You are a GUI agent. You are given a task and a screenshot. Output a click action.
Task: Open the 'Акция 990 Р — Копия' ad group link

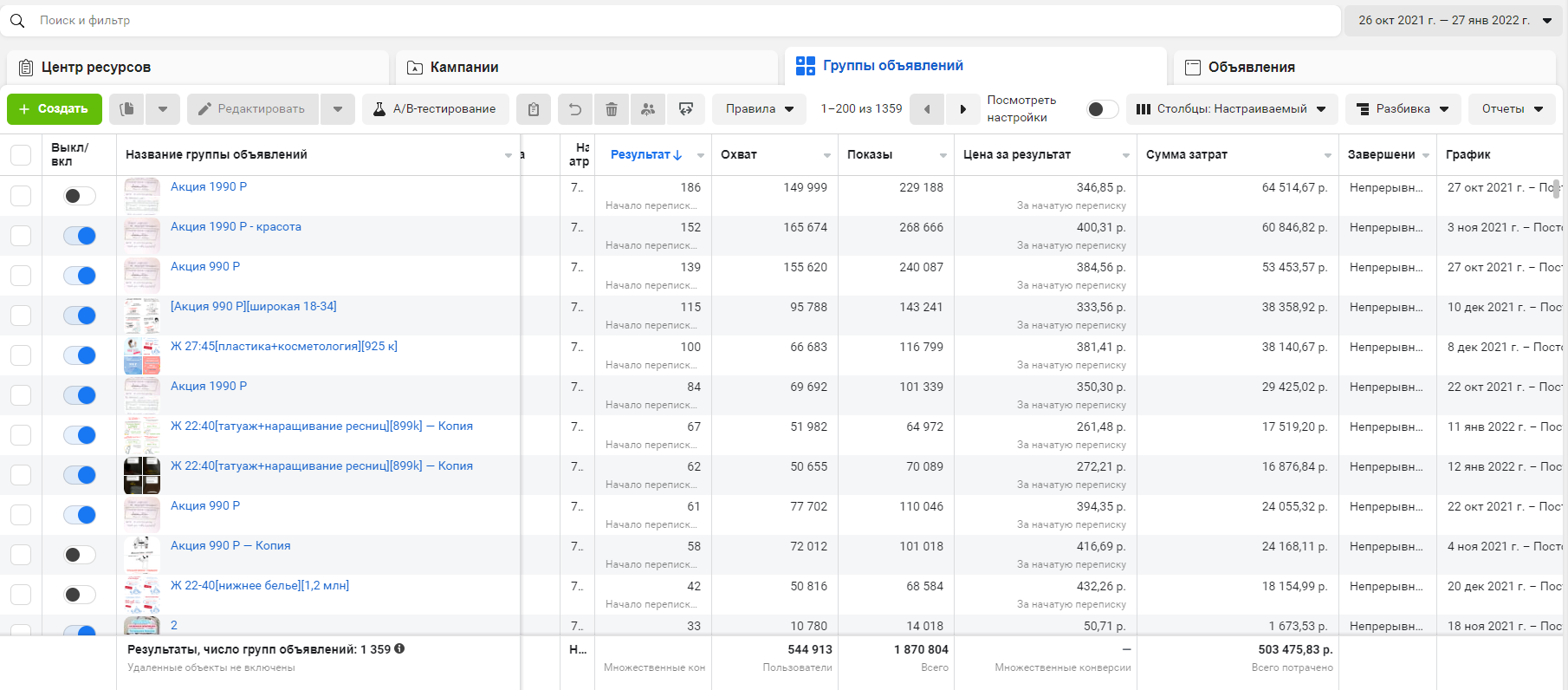(230, 546)
